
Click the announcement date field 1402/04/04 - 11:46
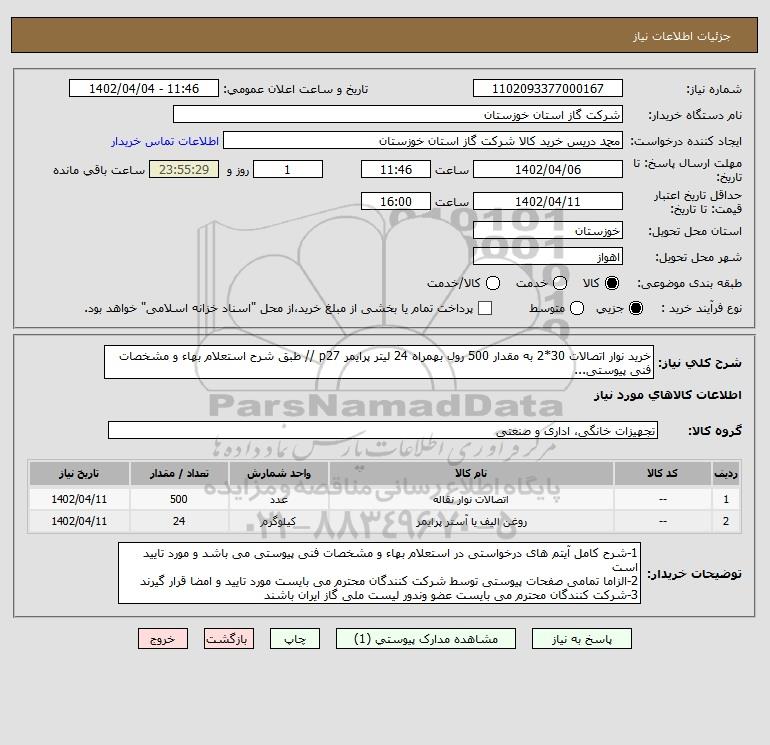pos(144,88)
